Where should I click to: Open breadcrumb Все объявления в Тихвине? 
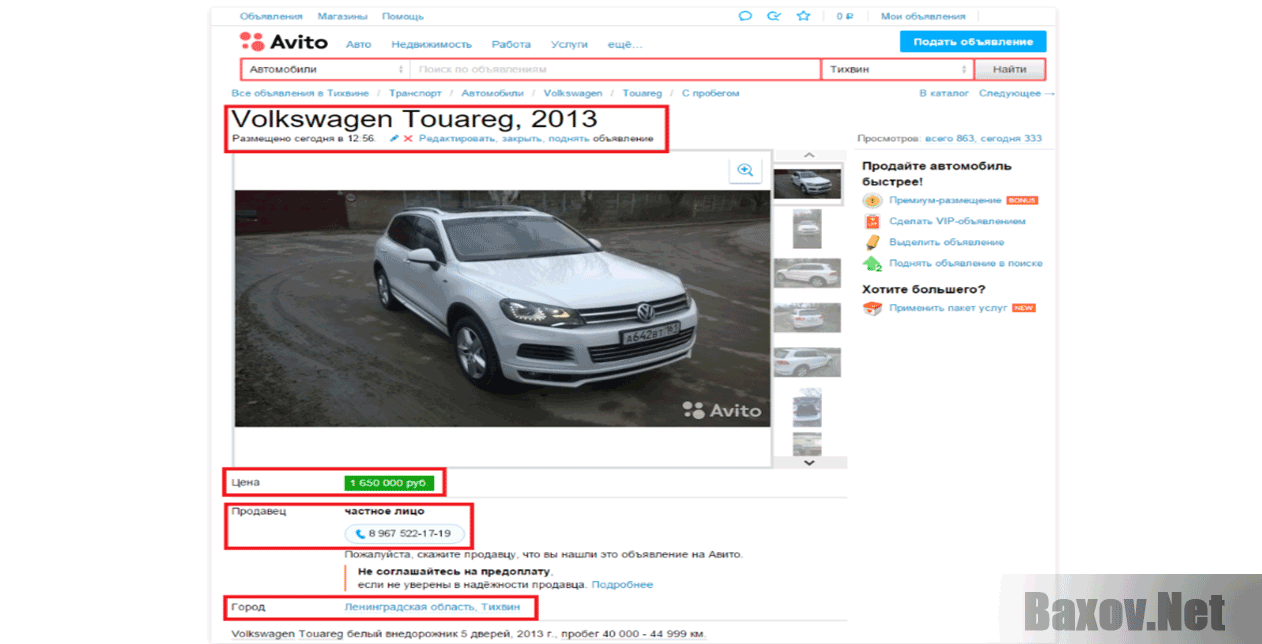pyautogui.click(x=300, y=93)
